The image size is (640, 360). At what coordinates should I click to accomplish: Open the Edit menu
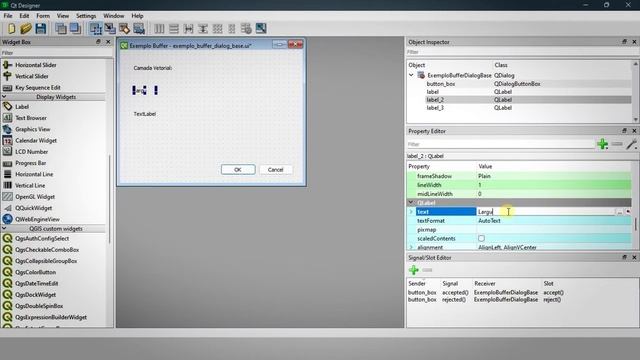pyautogui.click(x=24, y=16)
